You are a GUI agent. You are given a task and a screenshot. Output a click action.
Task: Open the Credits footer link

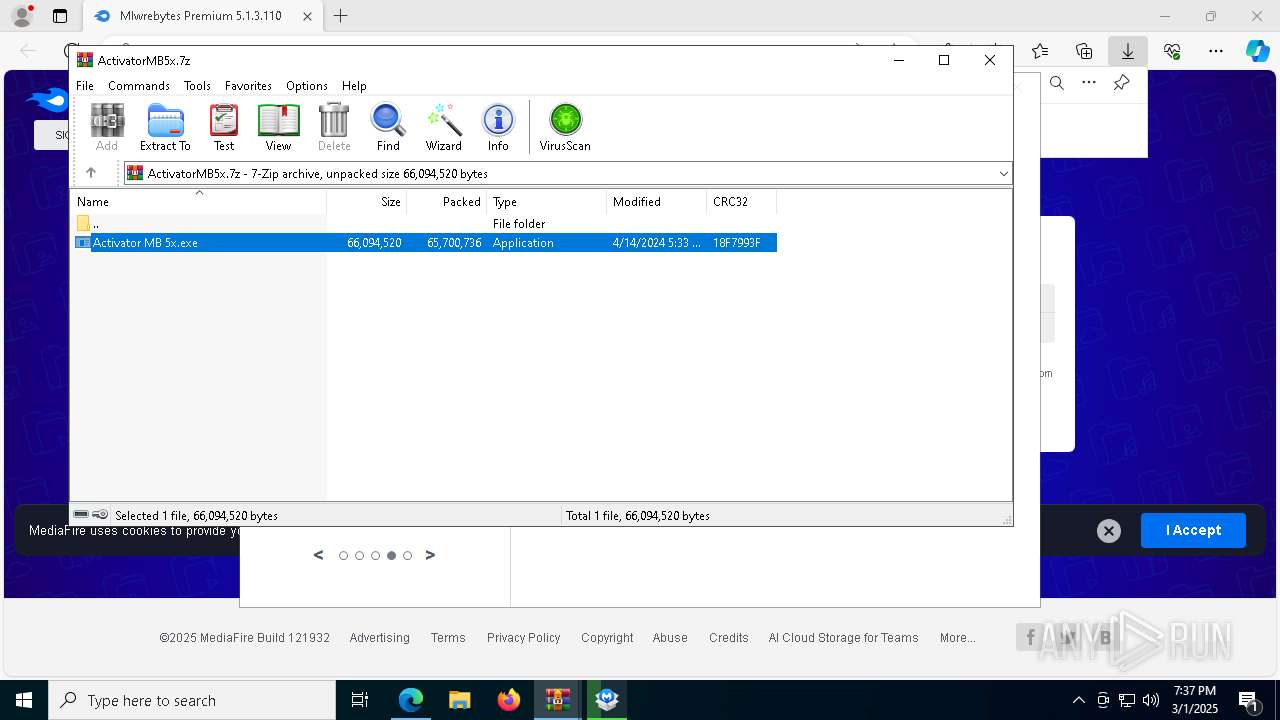click(728, 638)
